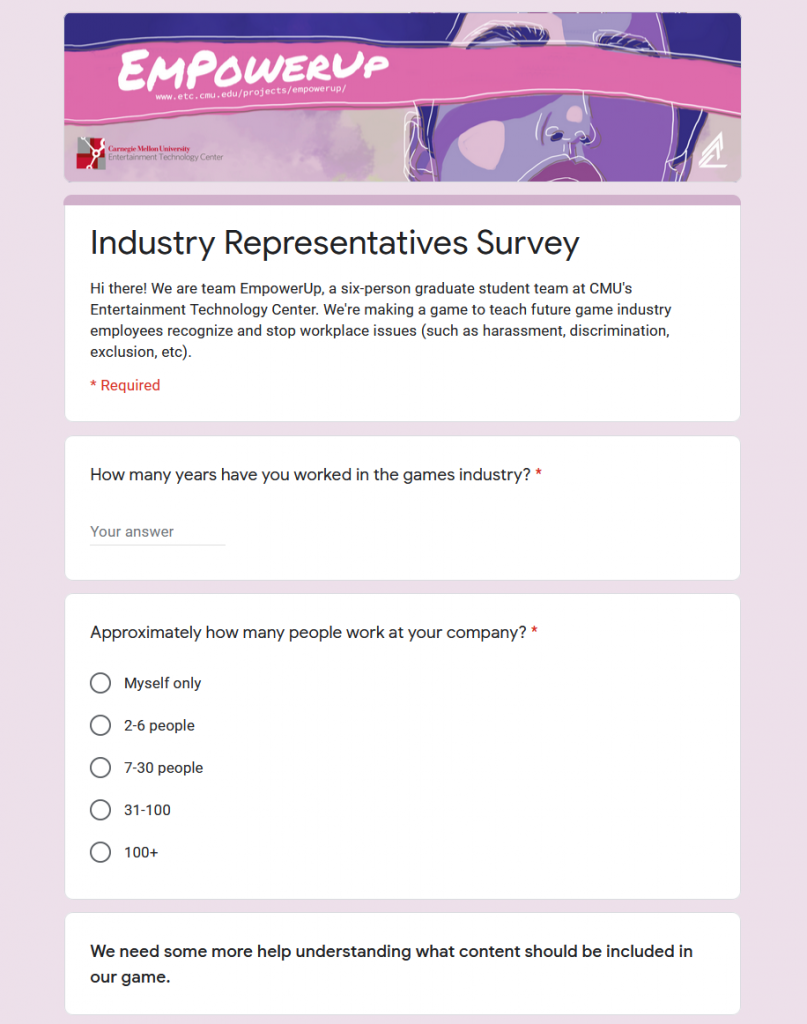Choose the '7-30 people' radio button
Screen dimensions: 807x1024
(101, 768)
